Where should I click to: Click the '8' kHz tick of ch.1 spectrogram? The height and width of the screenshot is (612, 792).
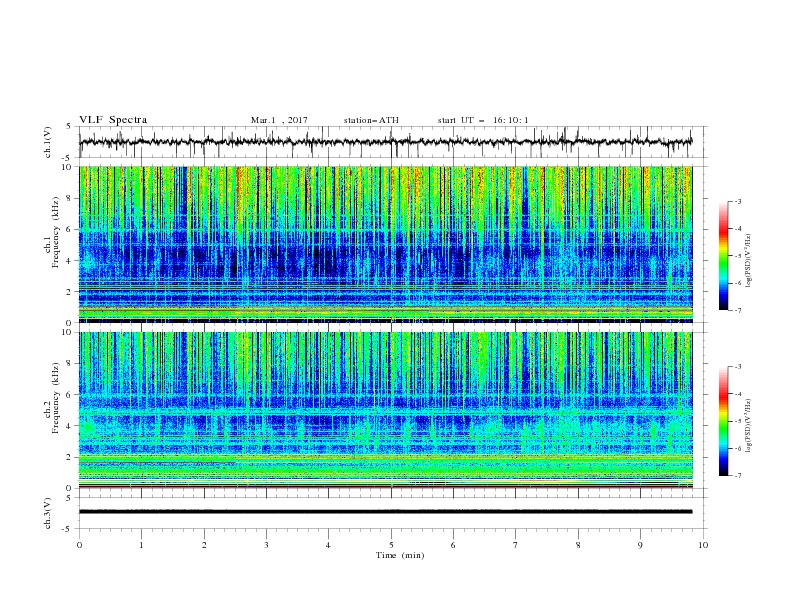click(70, 198)
